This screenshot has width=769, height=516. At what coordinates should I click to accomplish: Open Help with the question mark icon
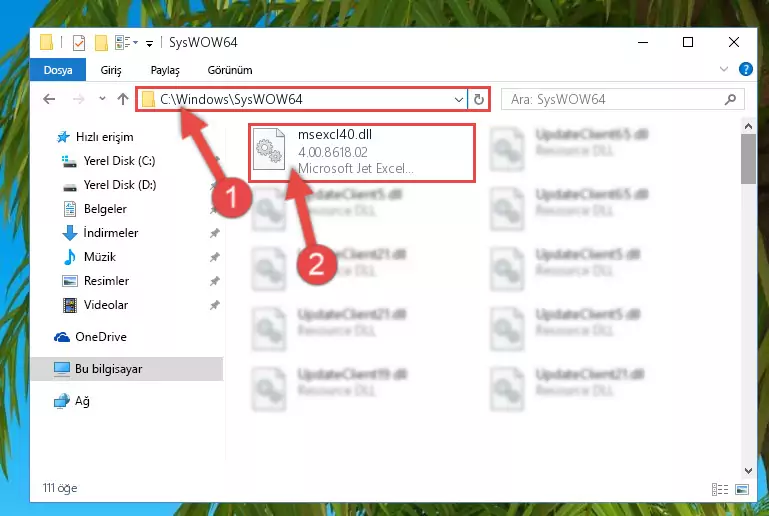745,69
